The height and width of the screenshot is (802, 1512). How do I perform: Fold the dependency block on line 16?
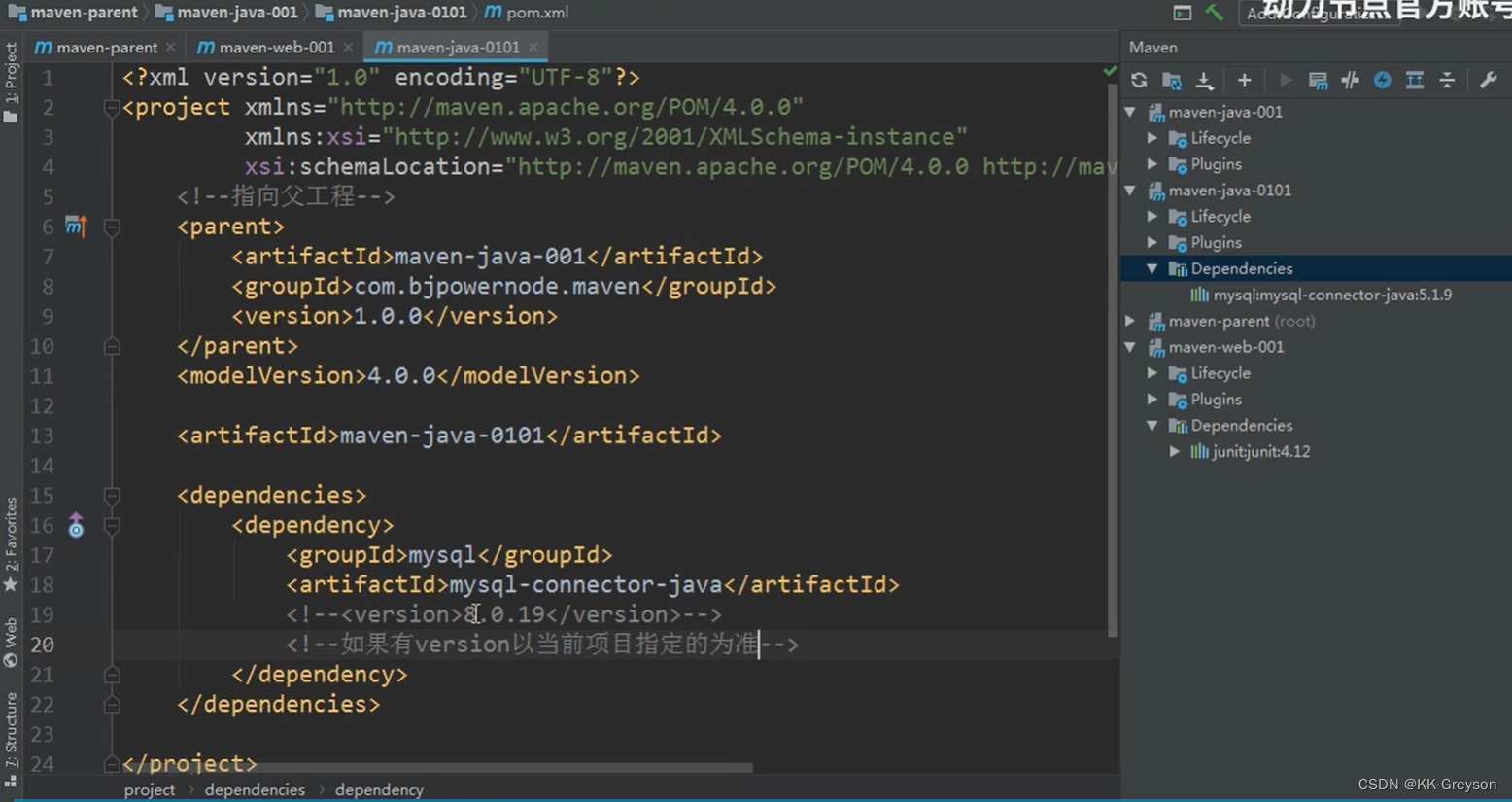click(112, 526)
